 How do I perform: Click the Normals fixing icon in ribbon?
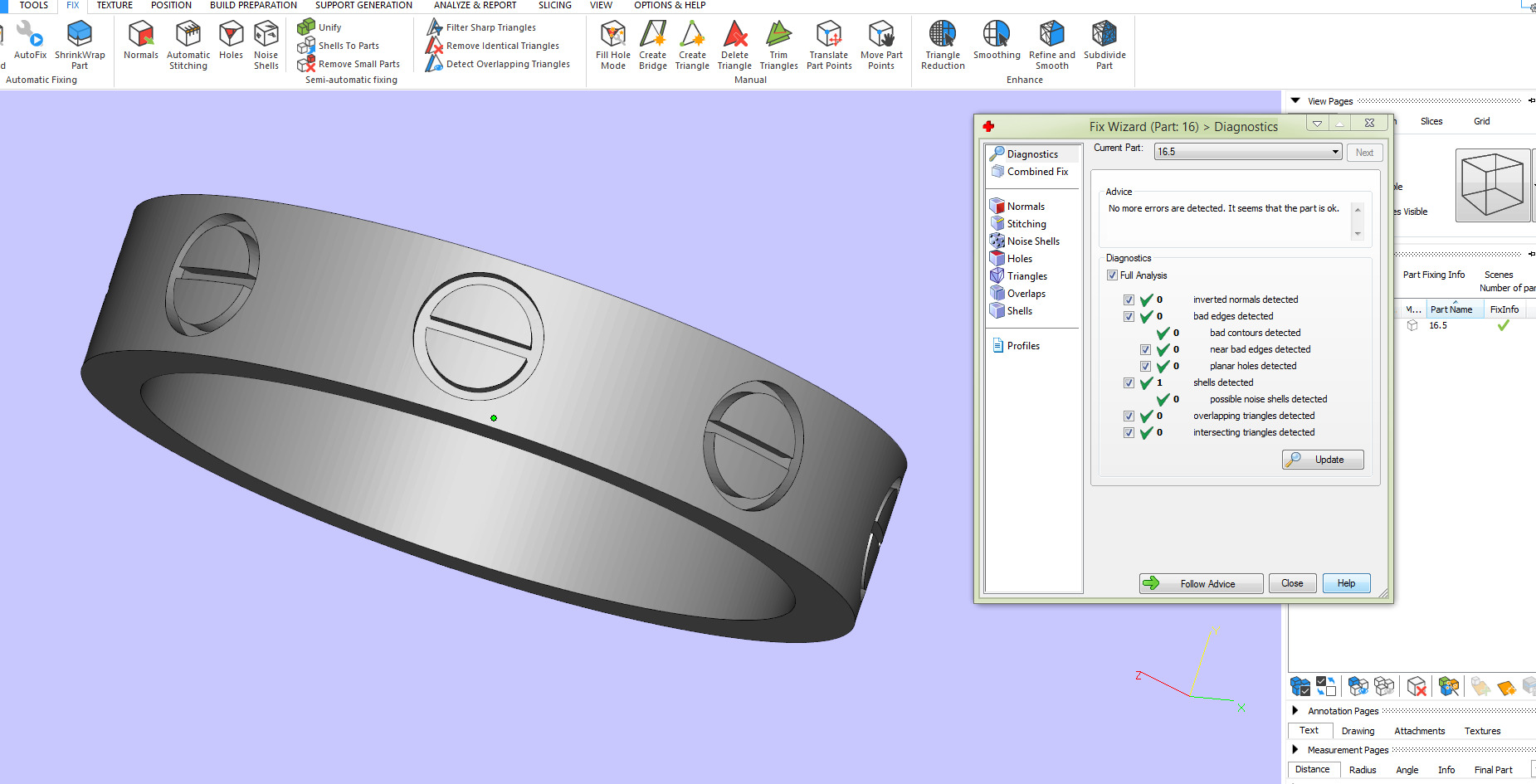click(x=141, y=40)
